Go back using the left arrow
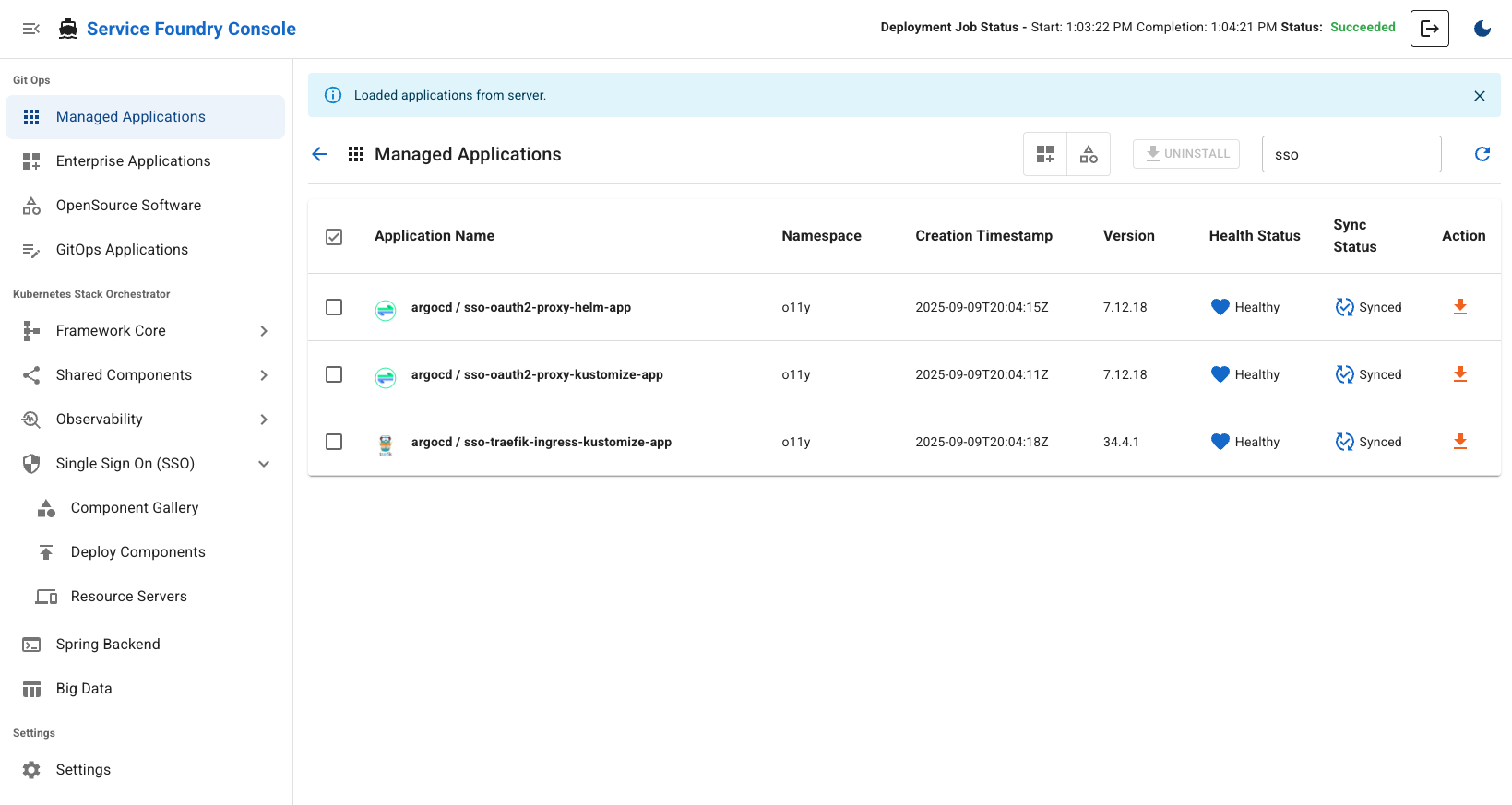Screen dimensions: 1512x805 point(319,154)
